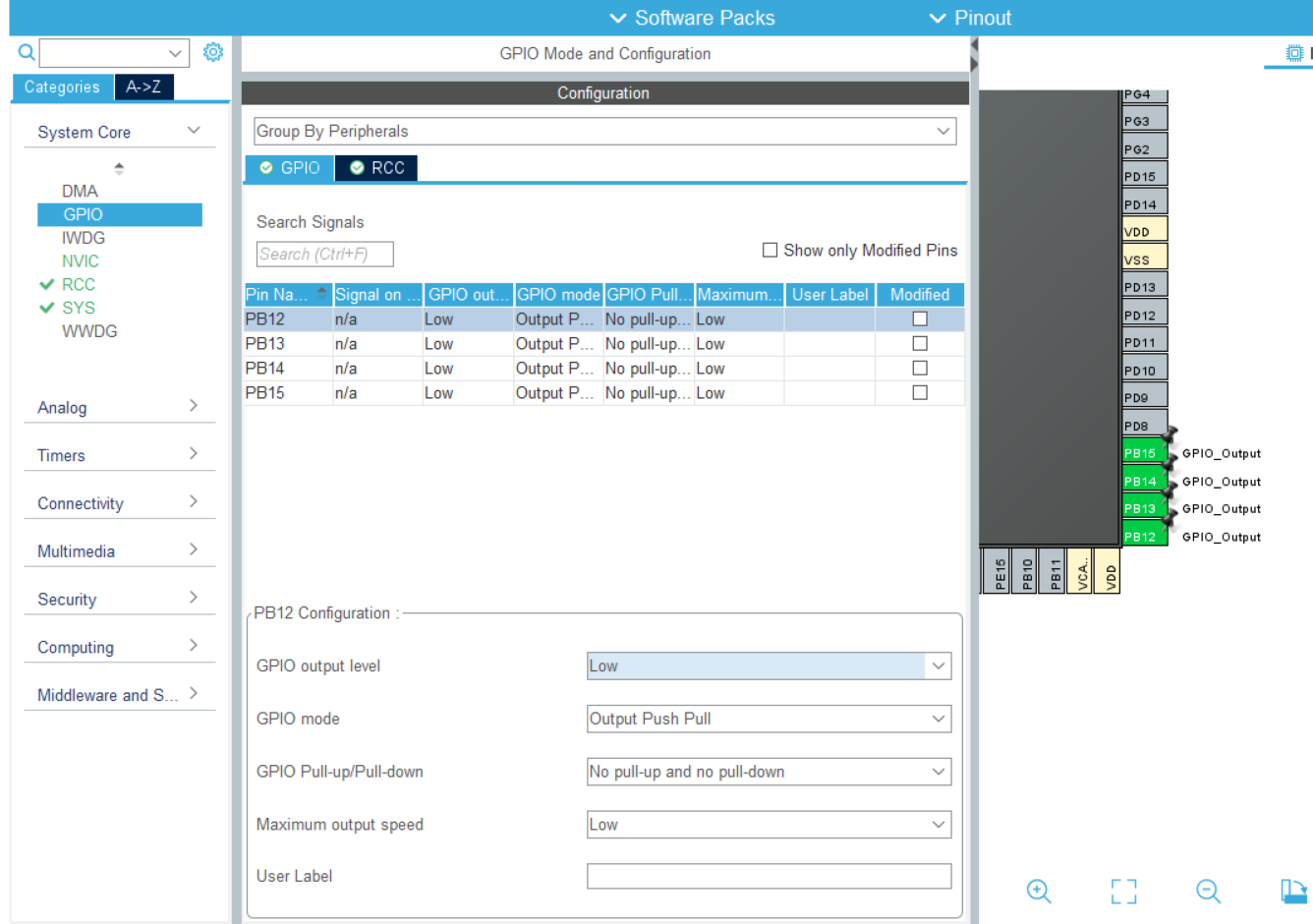Click the PD15 pin on chip
This screenshot has width=1313, height=924.
[x=1144, y=176]
